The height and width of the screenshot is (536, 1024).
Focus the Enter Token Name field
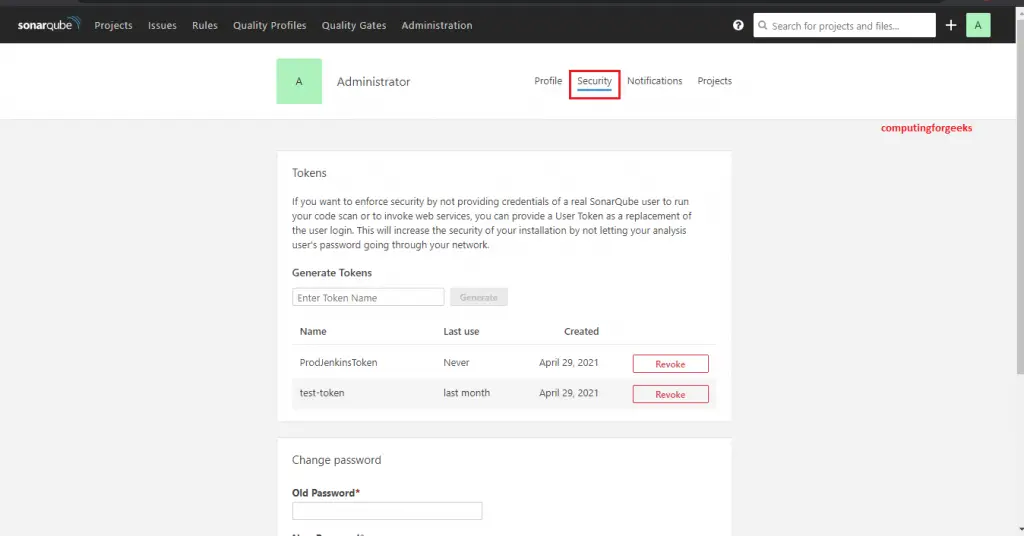pyautogui.click(x=368, y=297)
